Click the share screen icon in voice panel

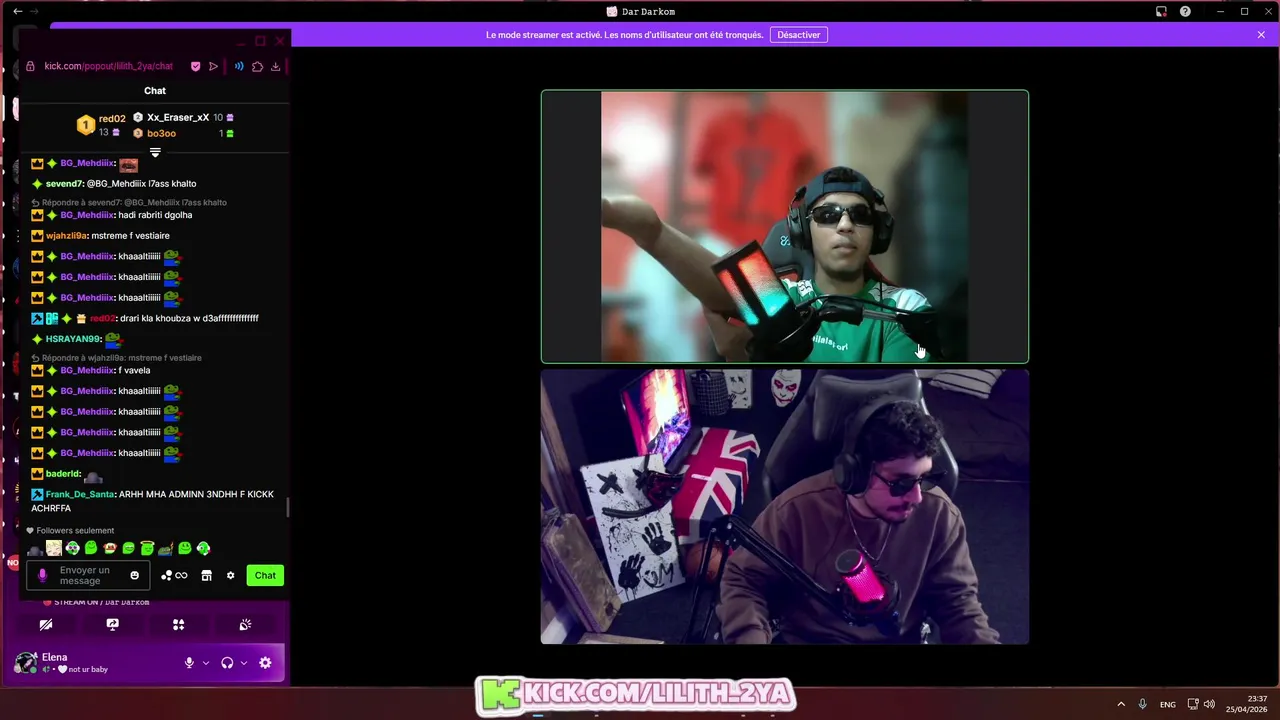(x=112, y=624)
